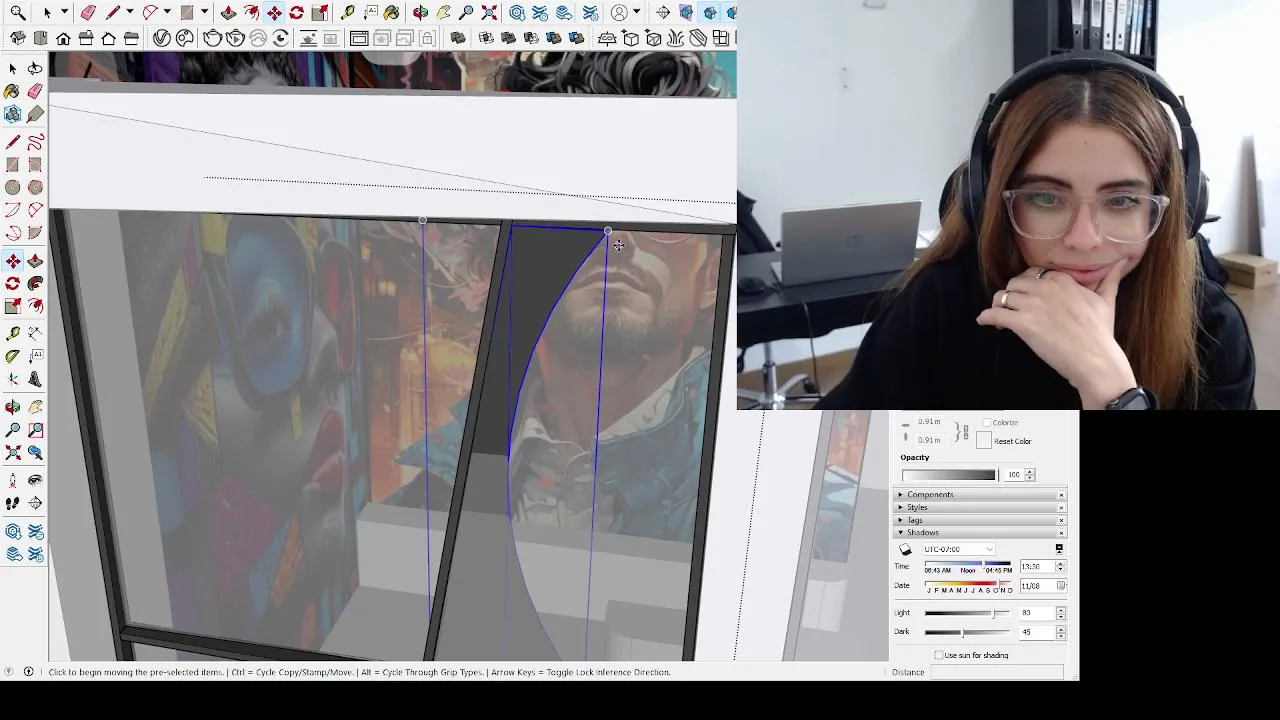Open the Pencil tool dropdown arrow
This screenshot has width=1280, height=720.
pyautogui.click(x=130, y=13)
